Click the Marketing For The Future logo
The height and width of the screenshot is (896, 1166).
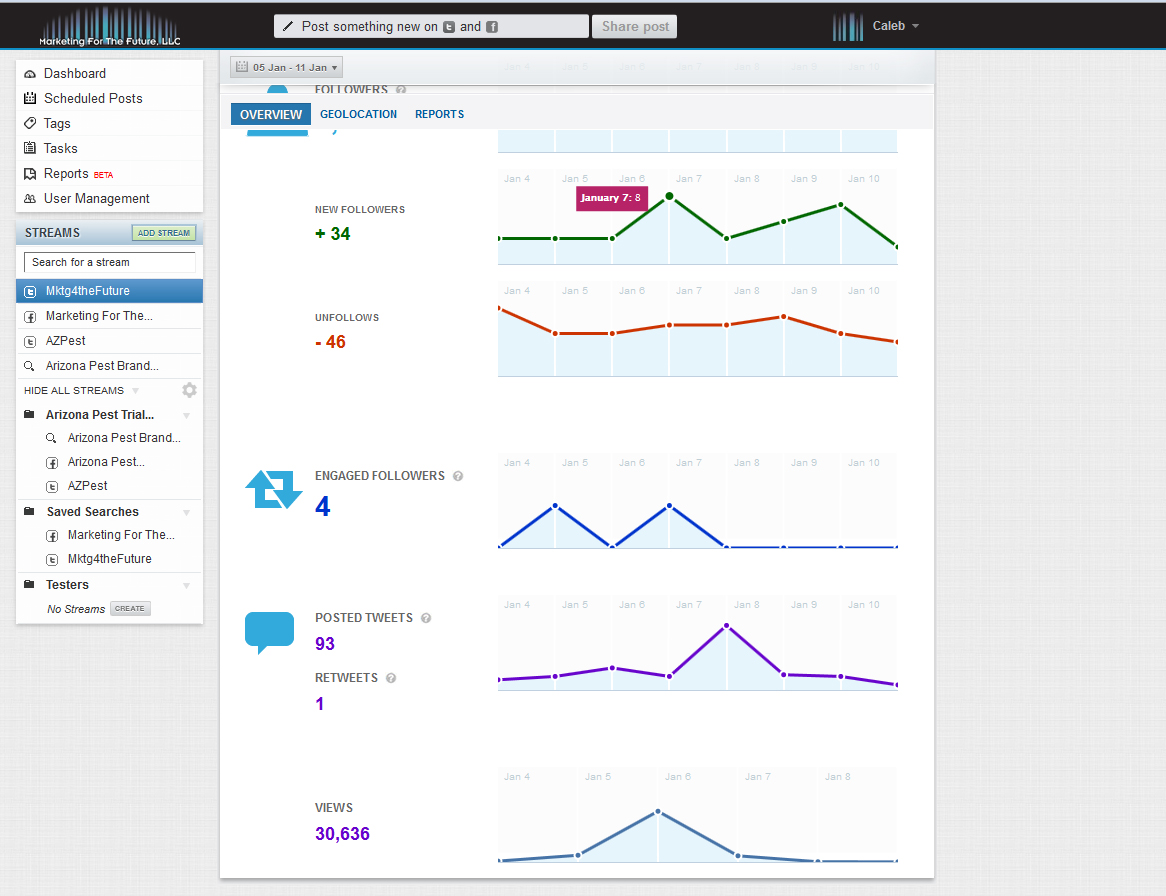coord(110,26)
